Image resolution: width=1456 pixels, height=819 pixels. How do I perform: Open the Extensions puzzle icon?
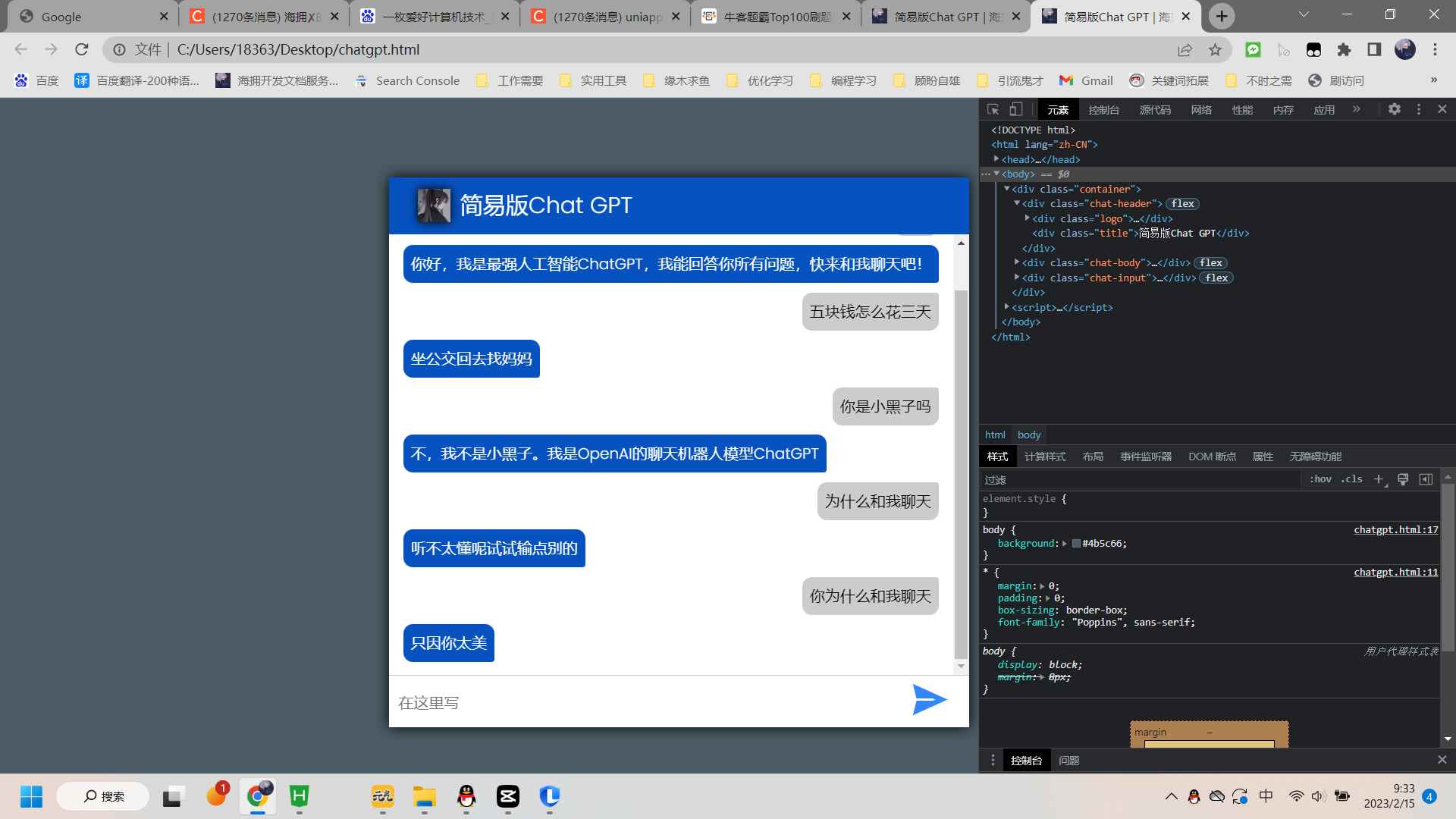1344,49
